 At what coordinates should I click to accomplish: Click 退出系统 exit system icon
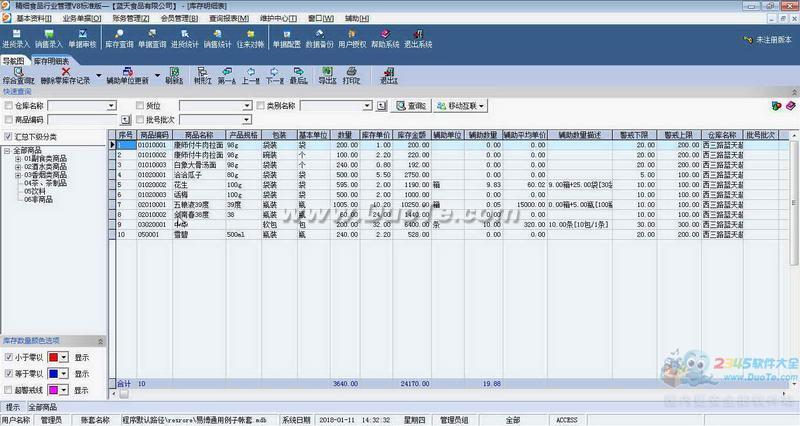[x=418, y=39]
